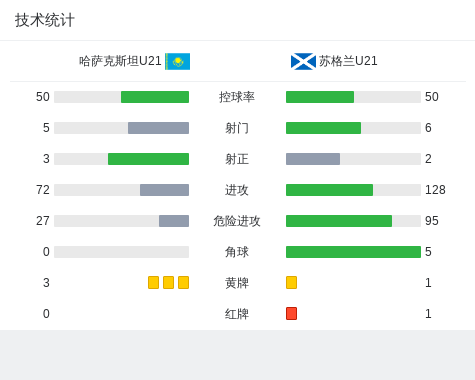
Task: Click Kazakhstan's empty corner kick bar
Action: pos(121,252)
